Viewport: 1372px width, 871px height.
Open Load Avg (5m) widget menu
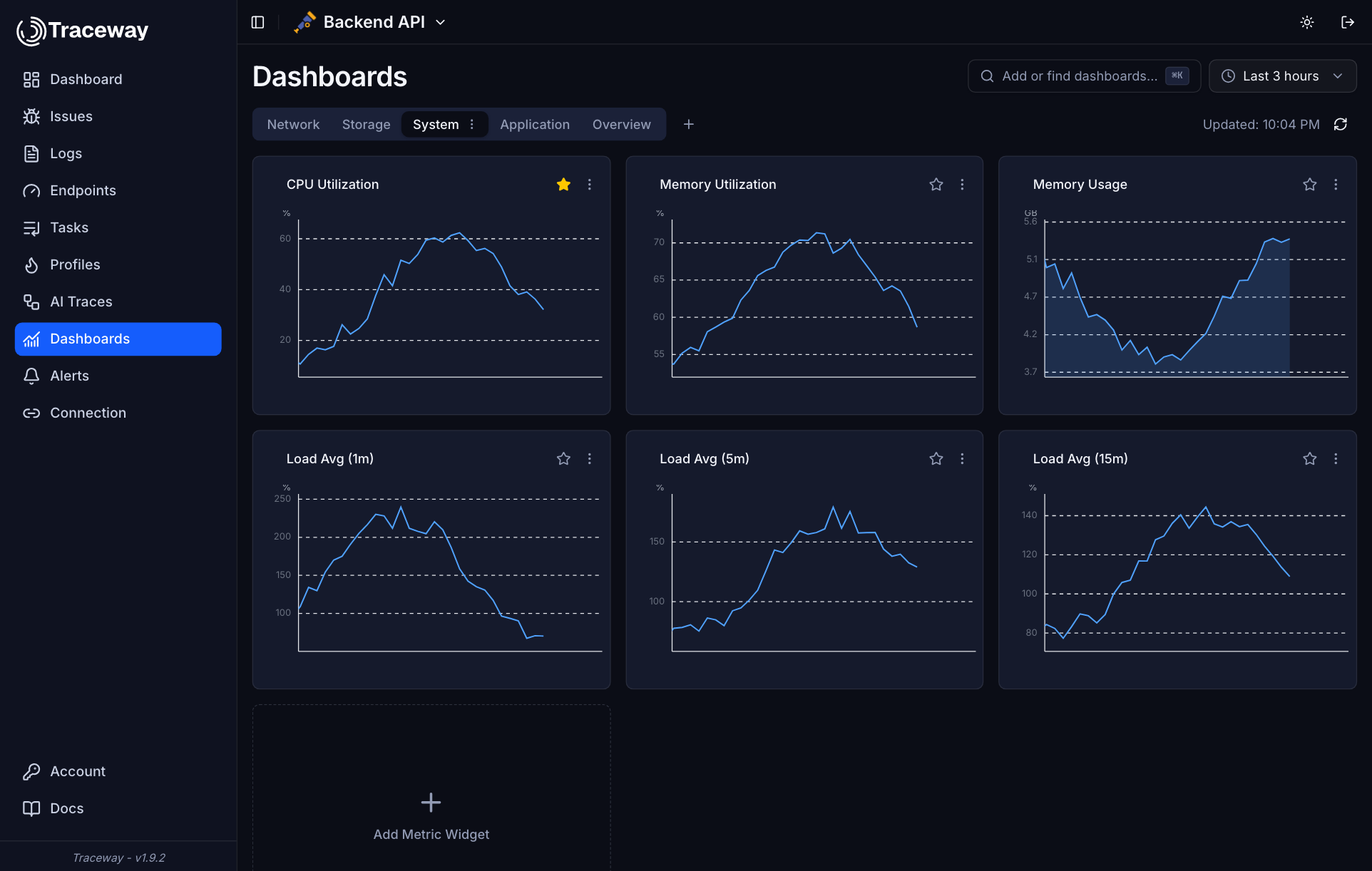(963, 459)
